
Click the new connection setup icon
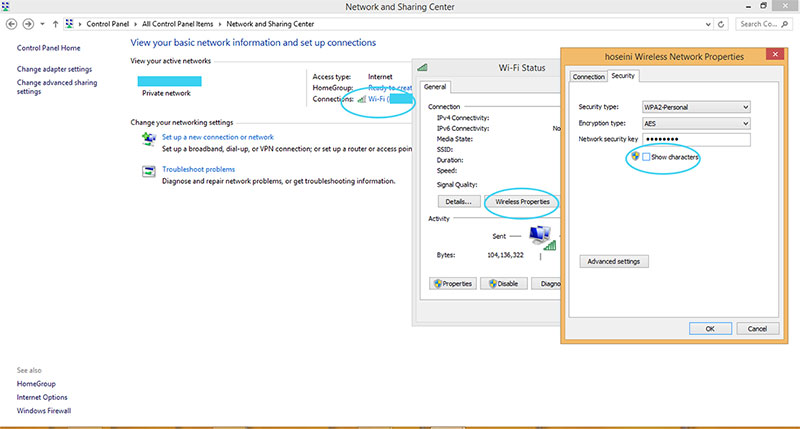click(148, 139)
